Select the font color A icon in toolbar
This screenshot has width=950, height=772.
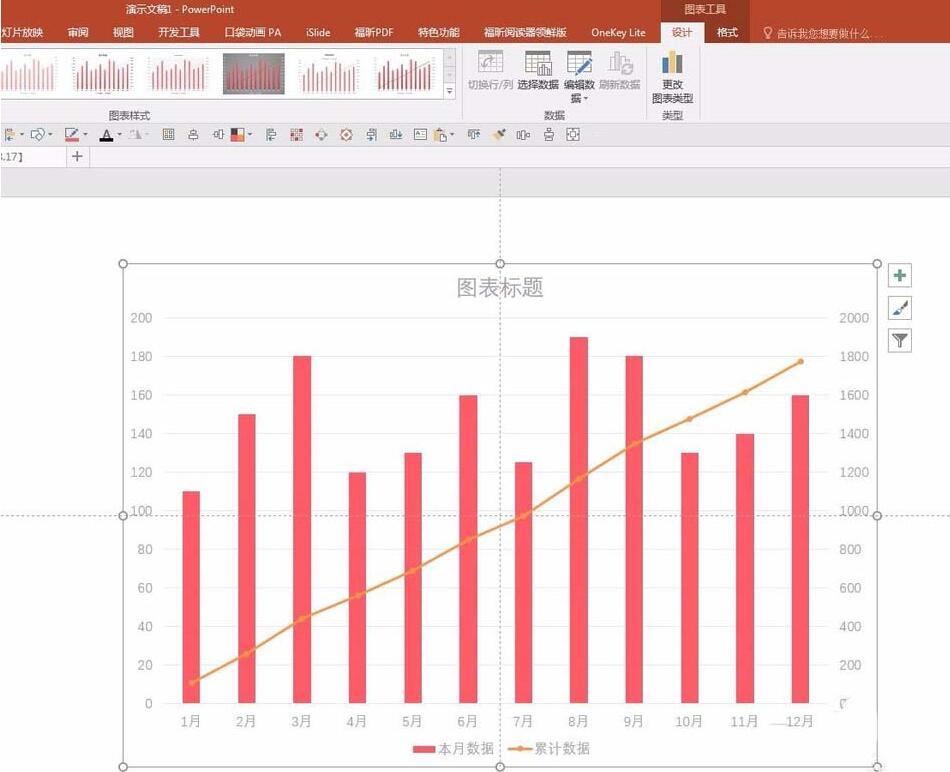107,134
